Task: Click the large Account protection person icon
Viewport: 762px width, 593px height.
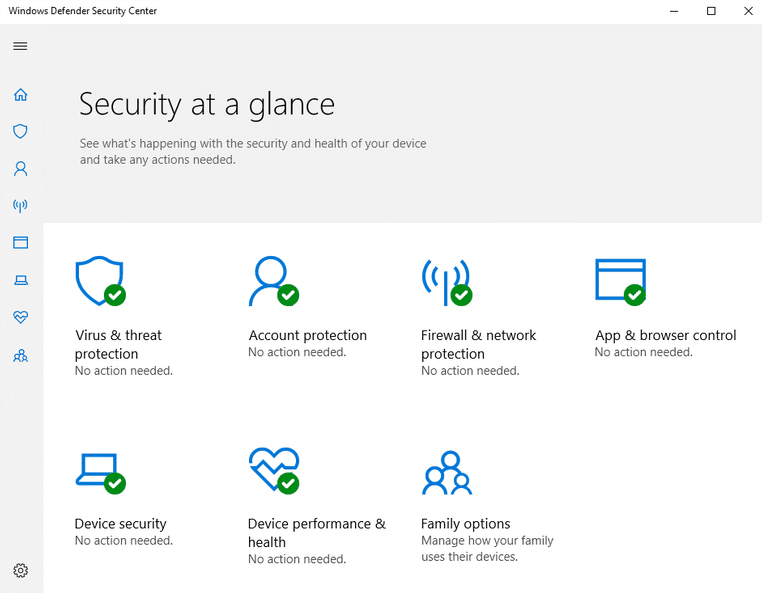Action: pos(272,280)
